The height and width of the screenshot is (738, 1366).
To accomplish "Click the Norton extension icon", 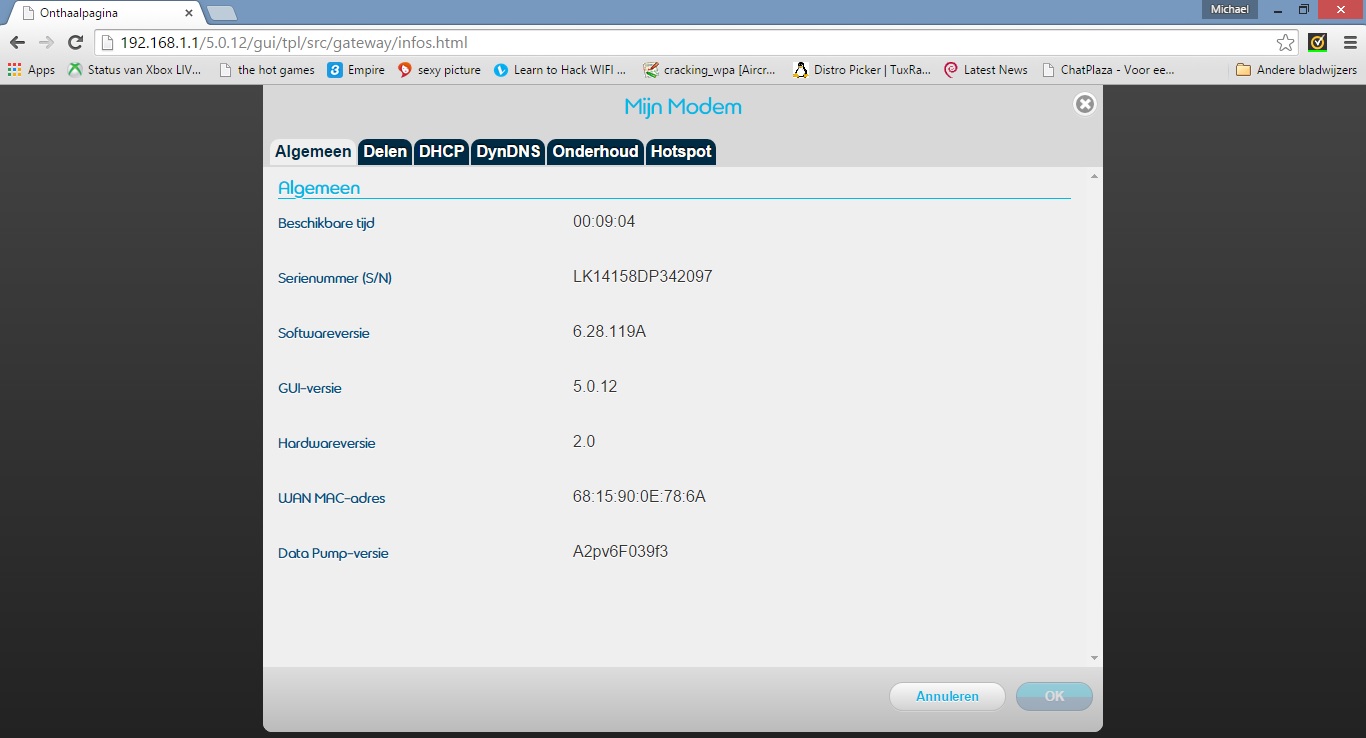I will pyautogui.click(x=1318, y=43).
